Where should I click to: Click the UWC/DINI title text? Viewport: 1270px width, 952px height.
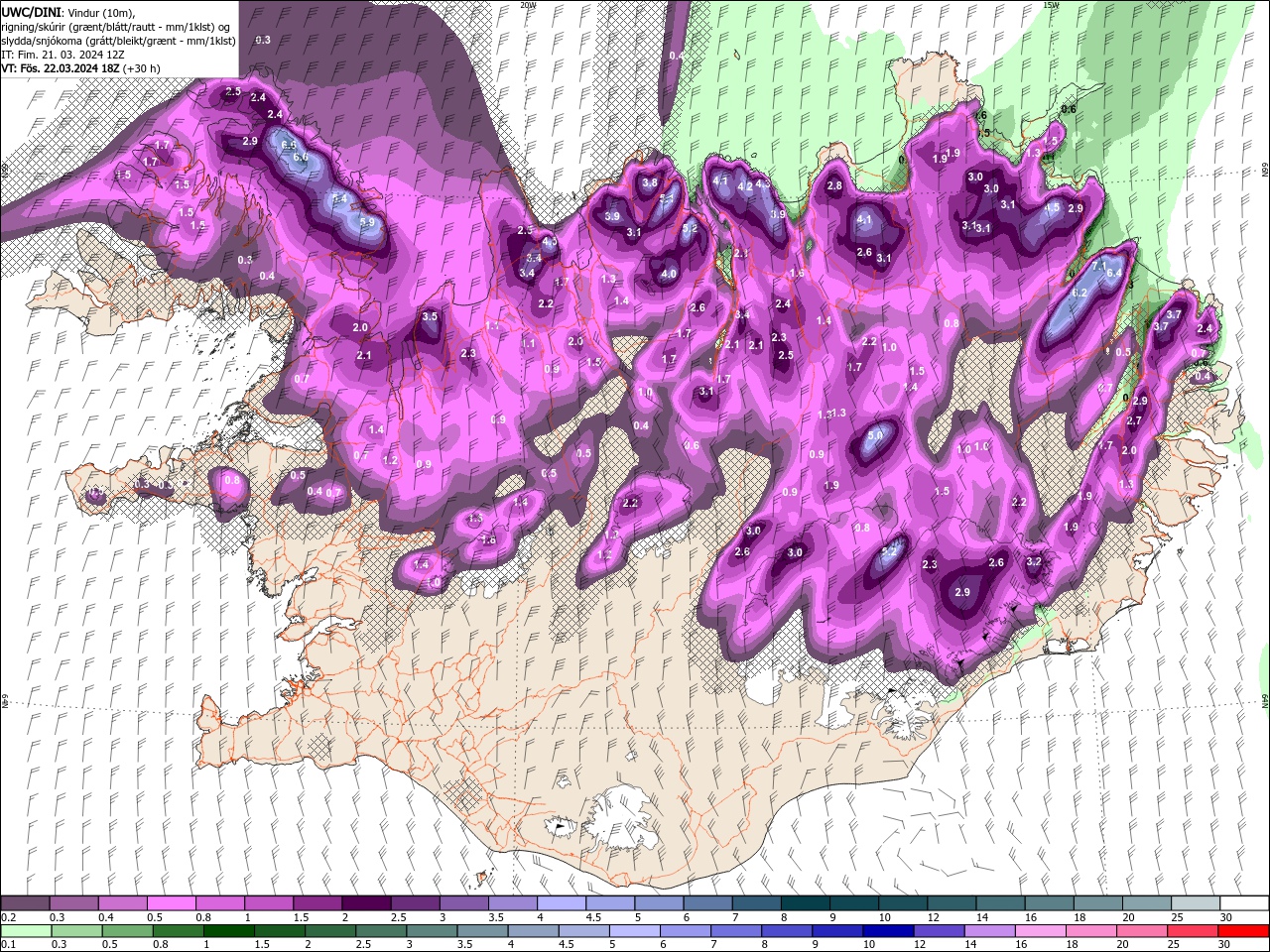click(x=32, y=12)
